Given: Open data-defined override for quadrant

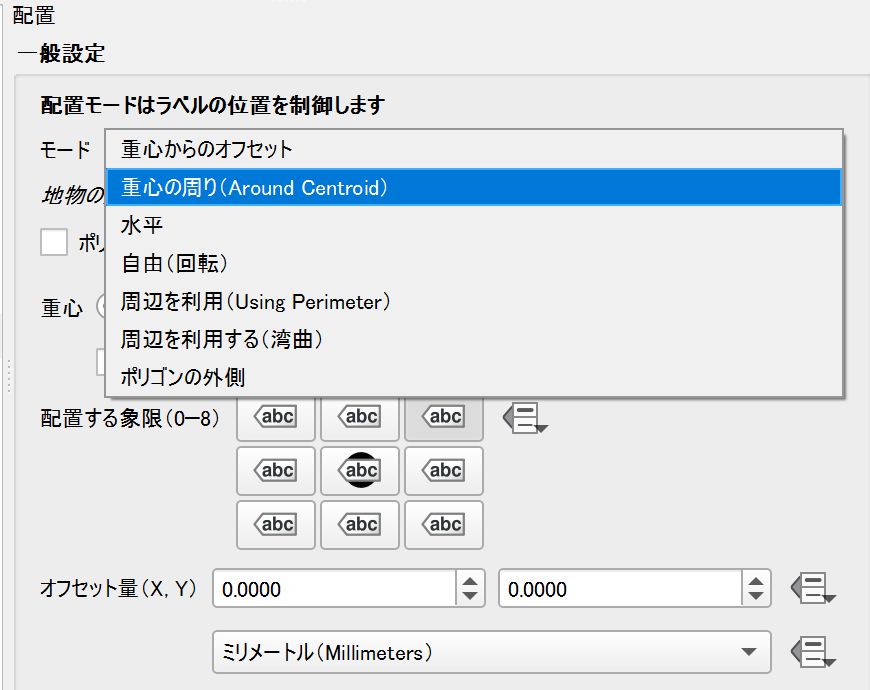Looking at the screenshot, I should [x=525, y=418].
